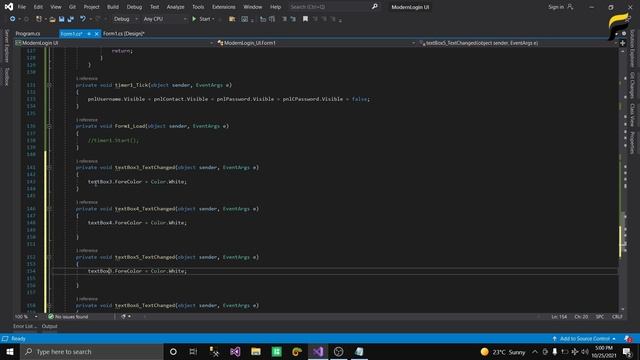Show hidden system tray icons
Screen dimensions: 640x360
pyautogui.click(x=535, y=351)
